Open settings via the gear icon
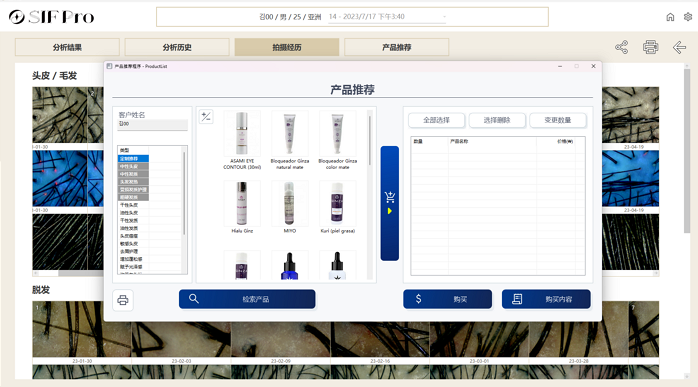 point(688,17)
